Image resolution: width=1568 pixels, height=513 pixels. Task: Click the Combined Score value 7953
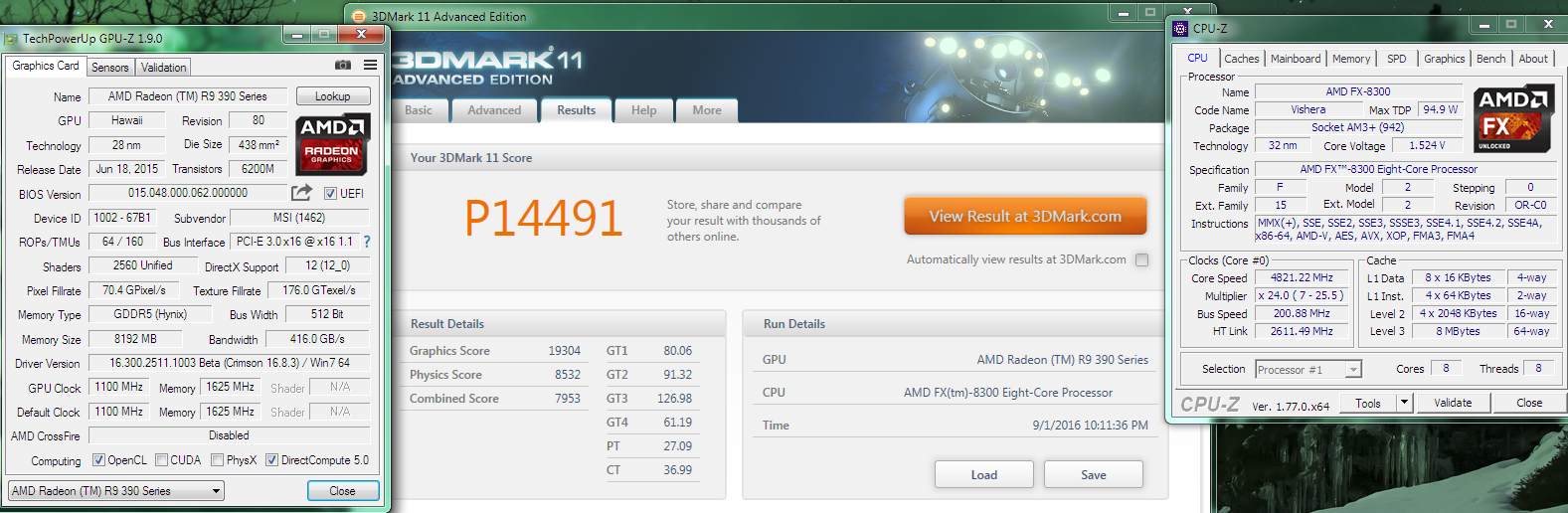pos(568,399)
